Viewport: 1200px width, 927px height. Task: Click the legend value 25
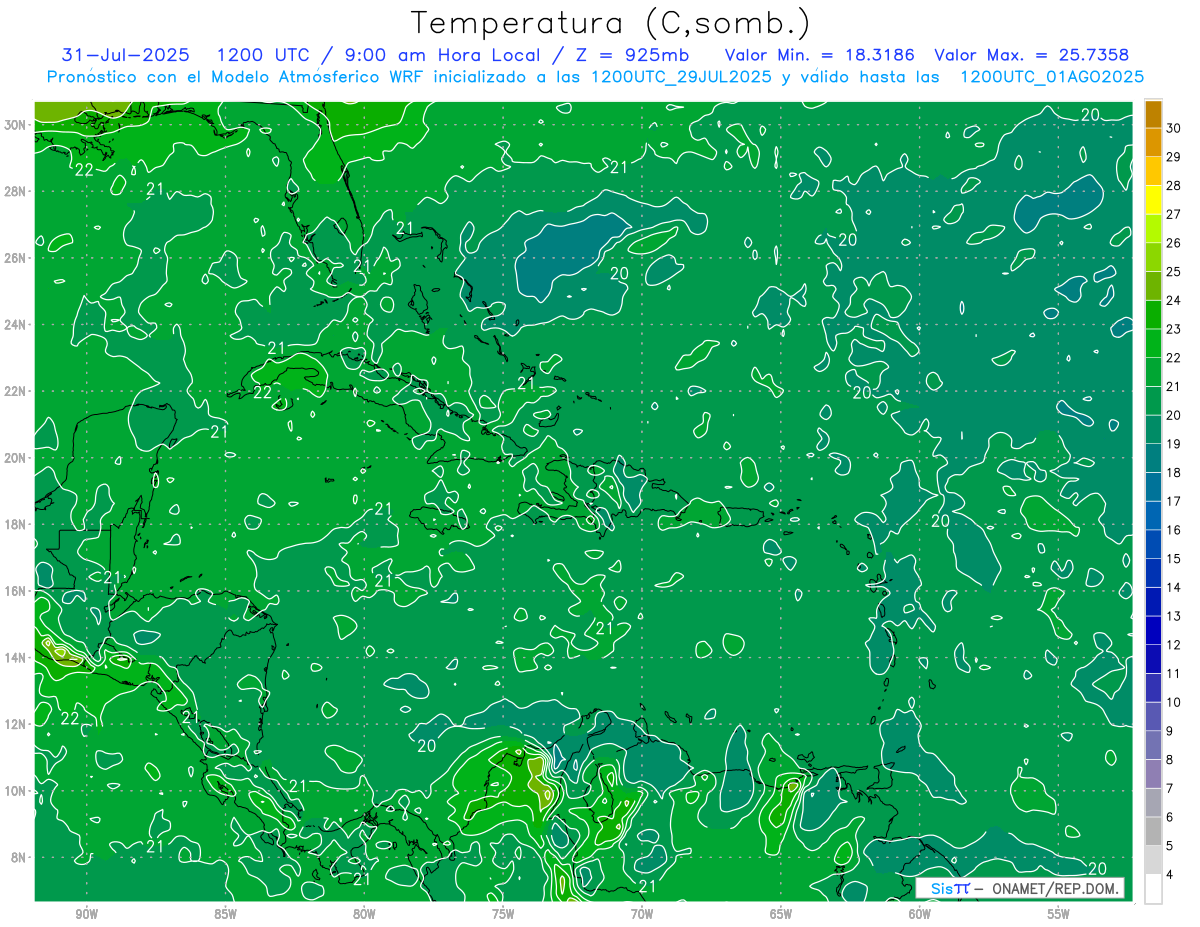[x=1173, y=272]
